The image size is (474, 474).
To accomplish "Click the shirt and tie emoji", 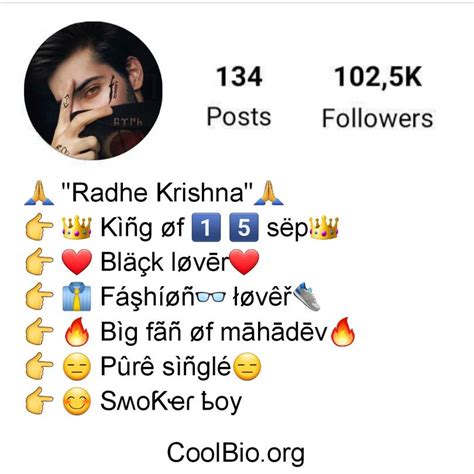I will click(77, 297).
